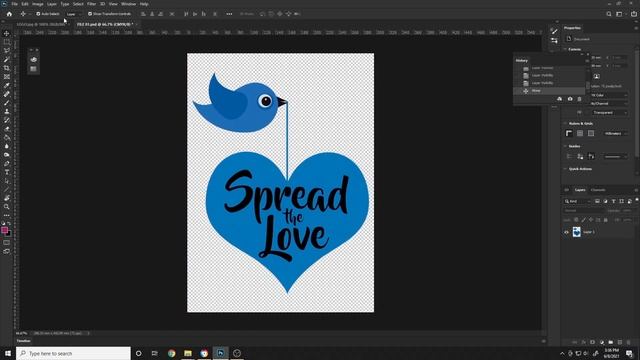640x360 pixels.
Task: Select the Horizontal Type tool
Action: [7, 172]
